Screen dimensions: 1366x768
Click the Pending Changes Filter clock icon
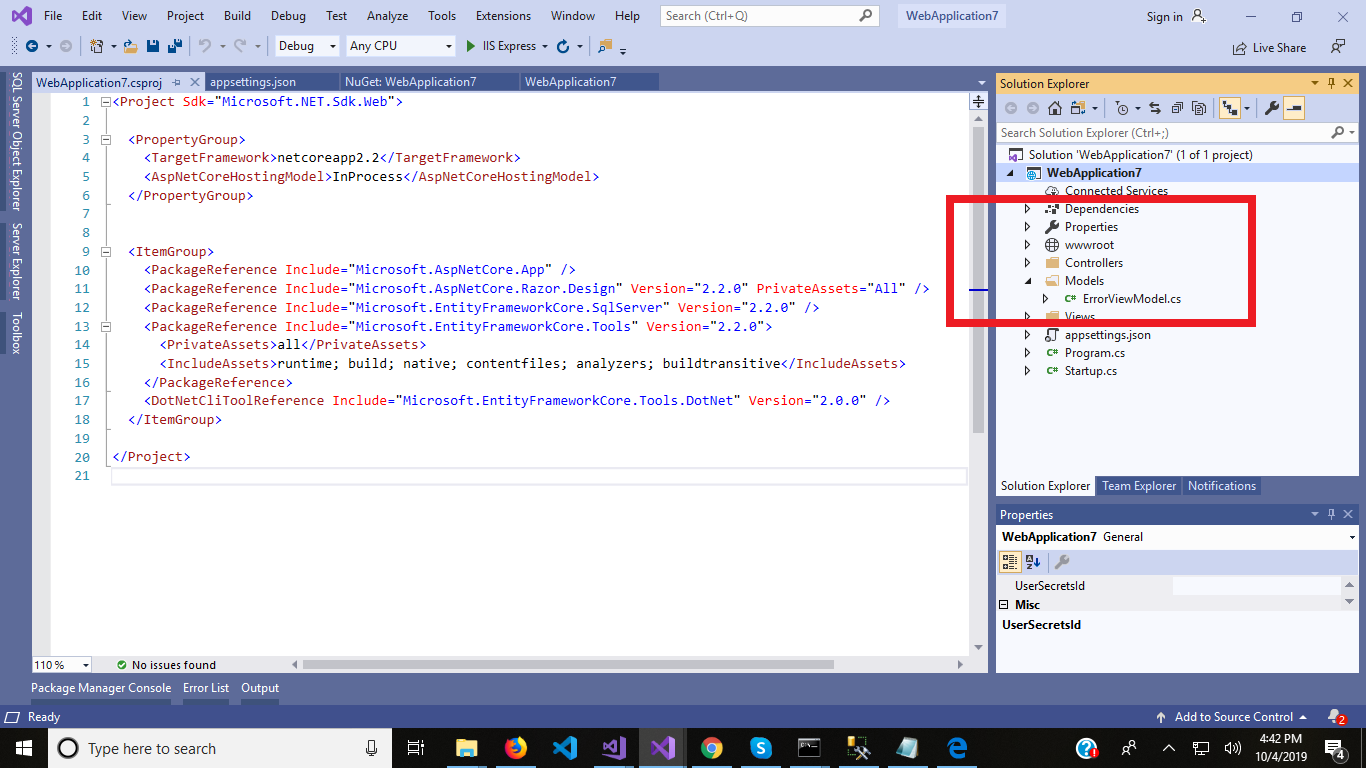pyautogui.click(x=1122, y=108)
